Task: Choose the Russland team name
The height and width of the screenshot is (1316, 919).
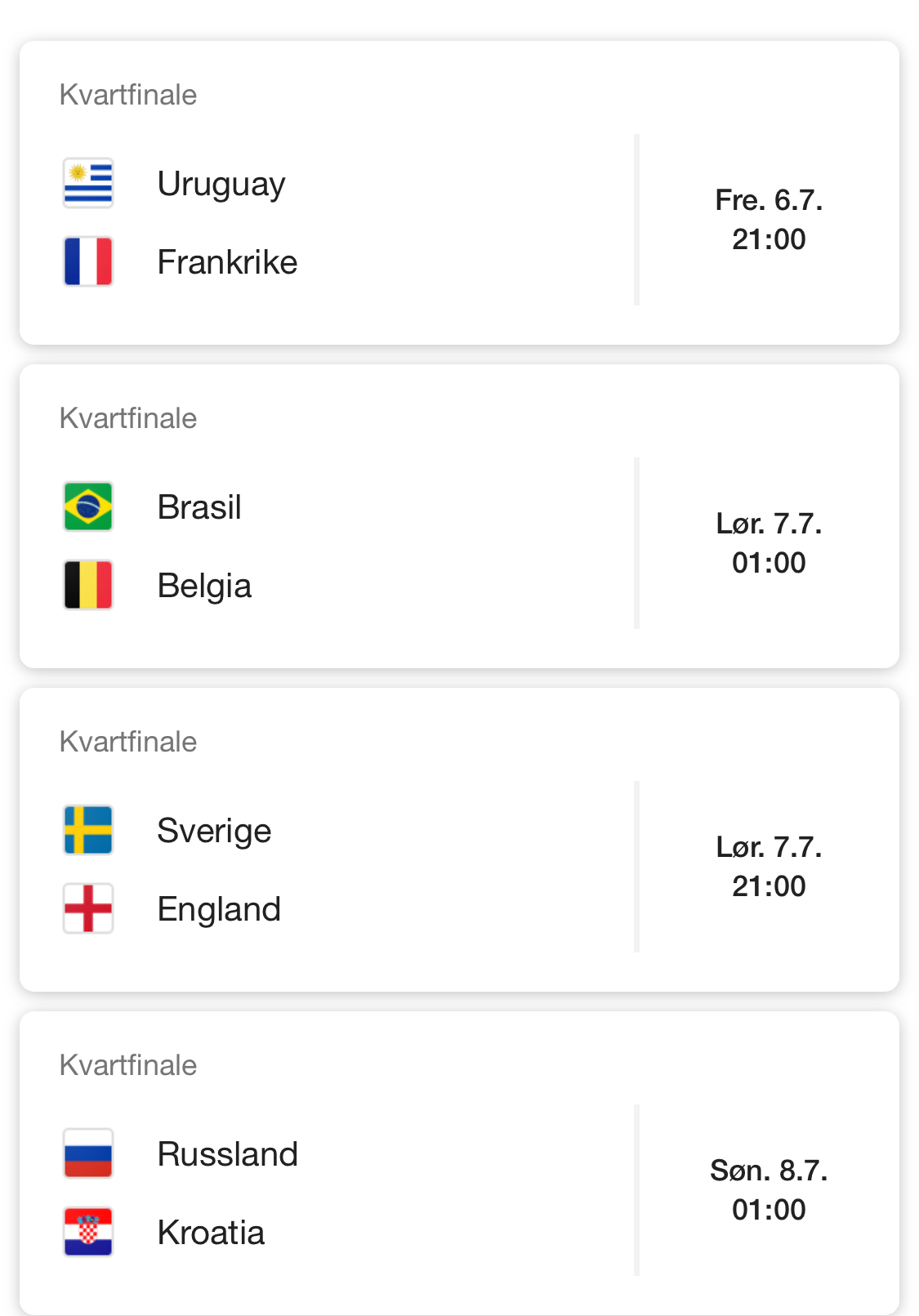Action: pos(227,1154)
